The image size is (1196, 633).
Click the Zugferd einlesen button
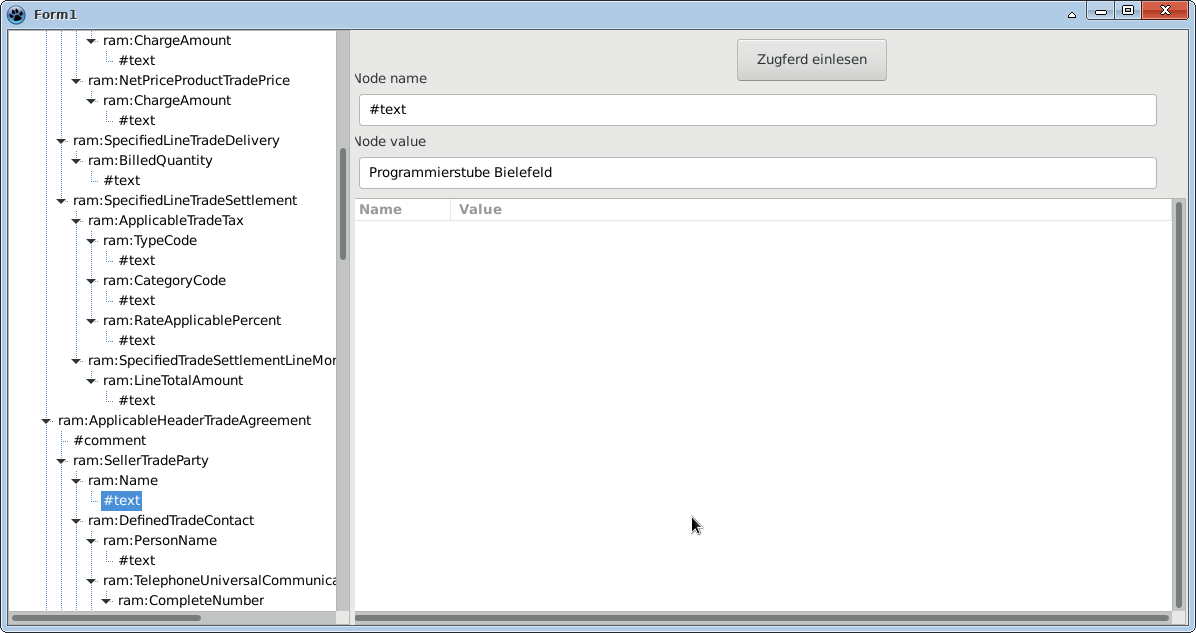(x=812, y=59)
